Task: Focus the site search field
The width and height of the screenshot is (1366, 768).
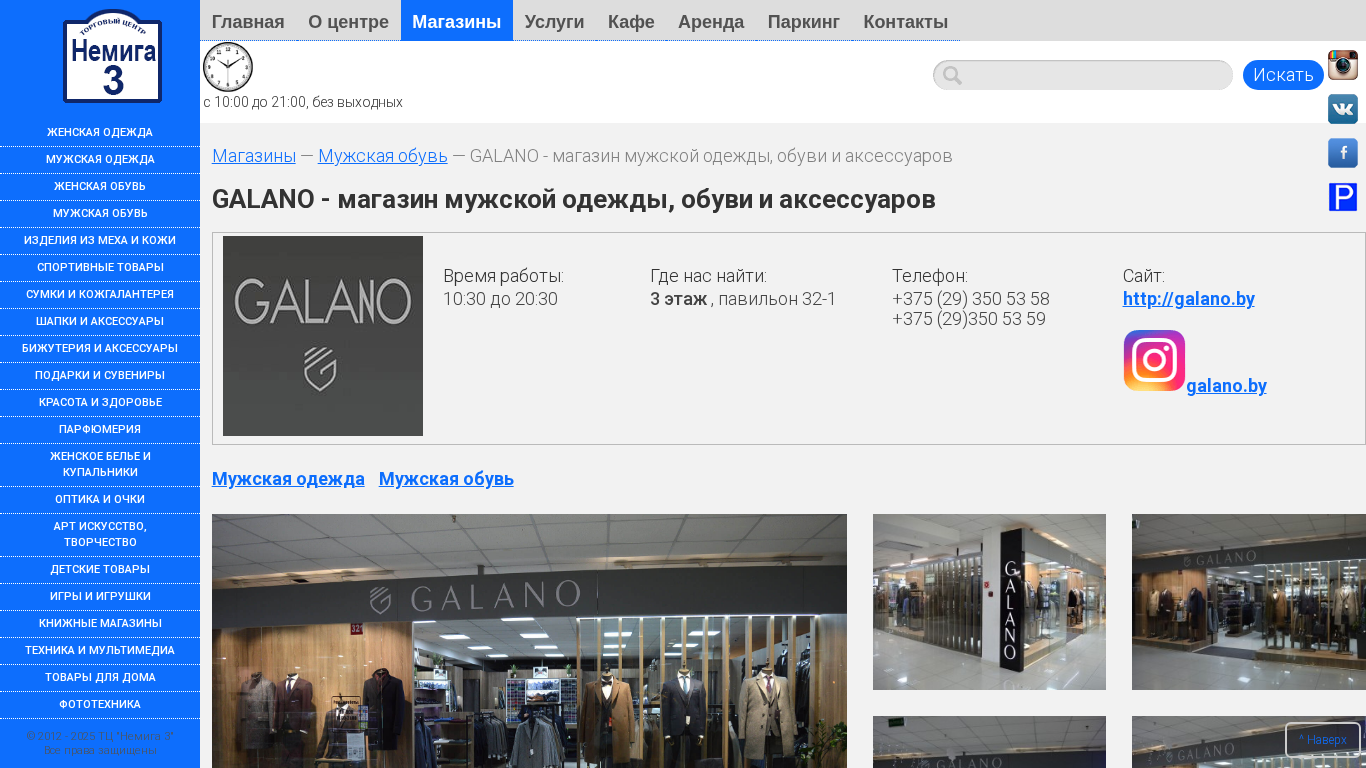Action: coord(1083,75)
